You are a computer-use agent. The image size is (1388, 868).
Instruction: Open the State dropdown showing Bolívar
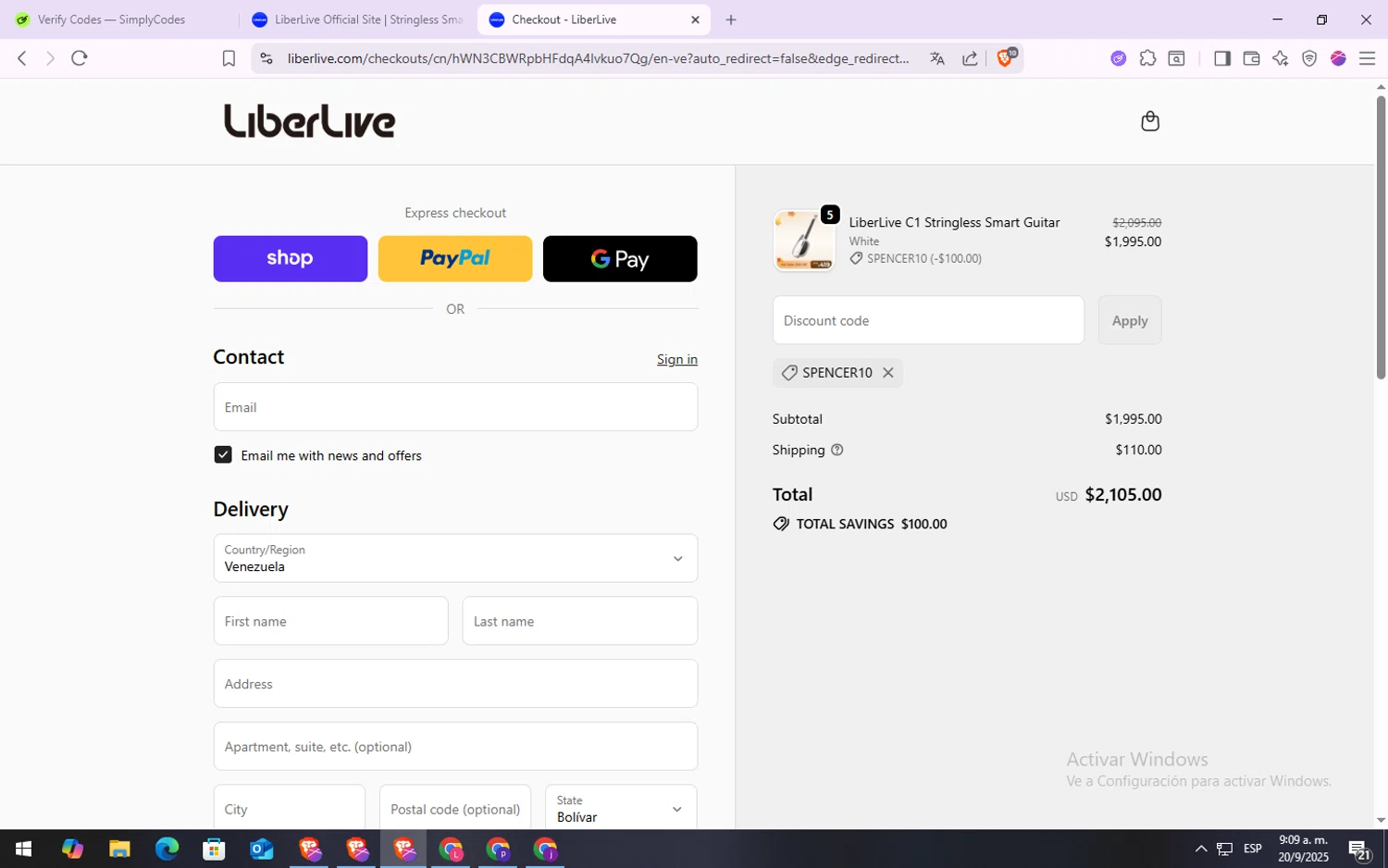click(620, 808)
